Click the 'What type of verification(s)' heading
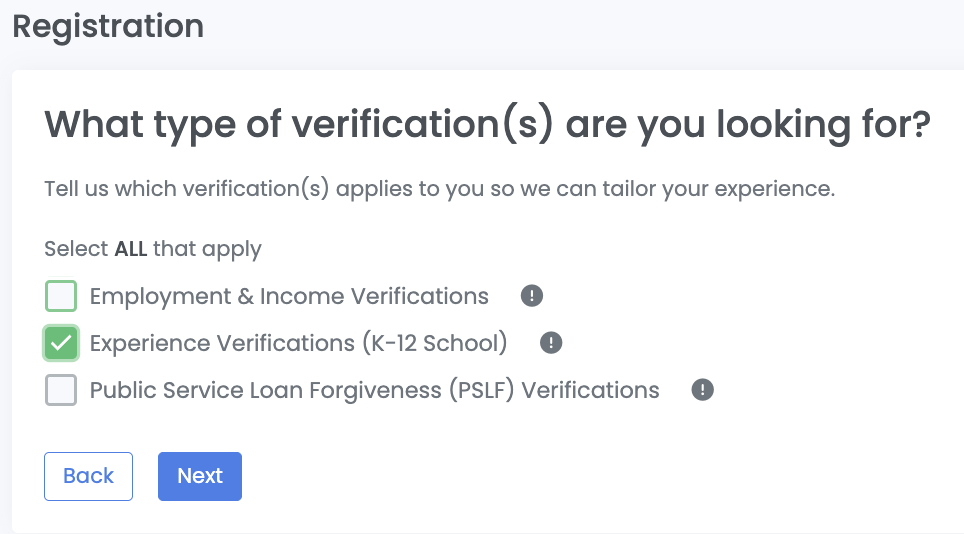The height and width of the screenshot is (534, 964). coord(487,127)
